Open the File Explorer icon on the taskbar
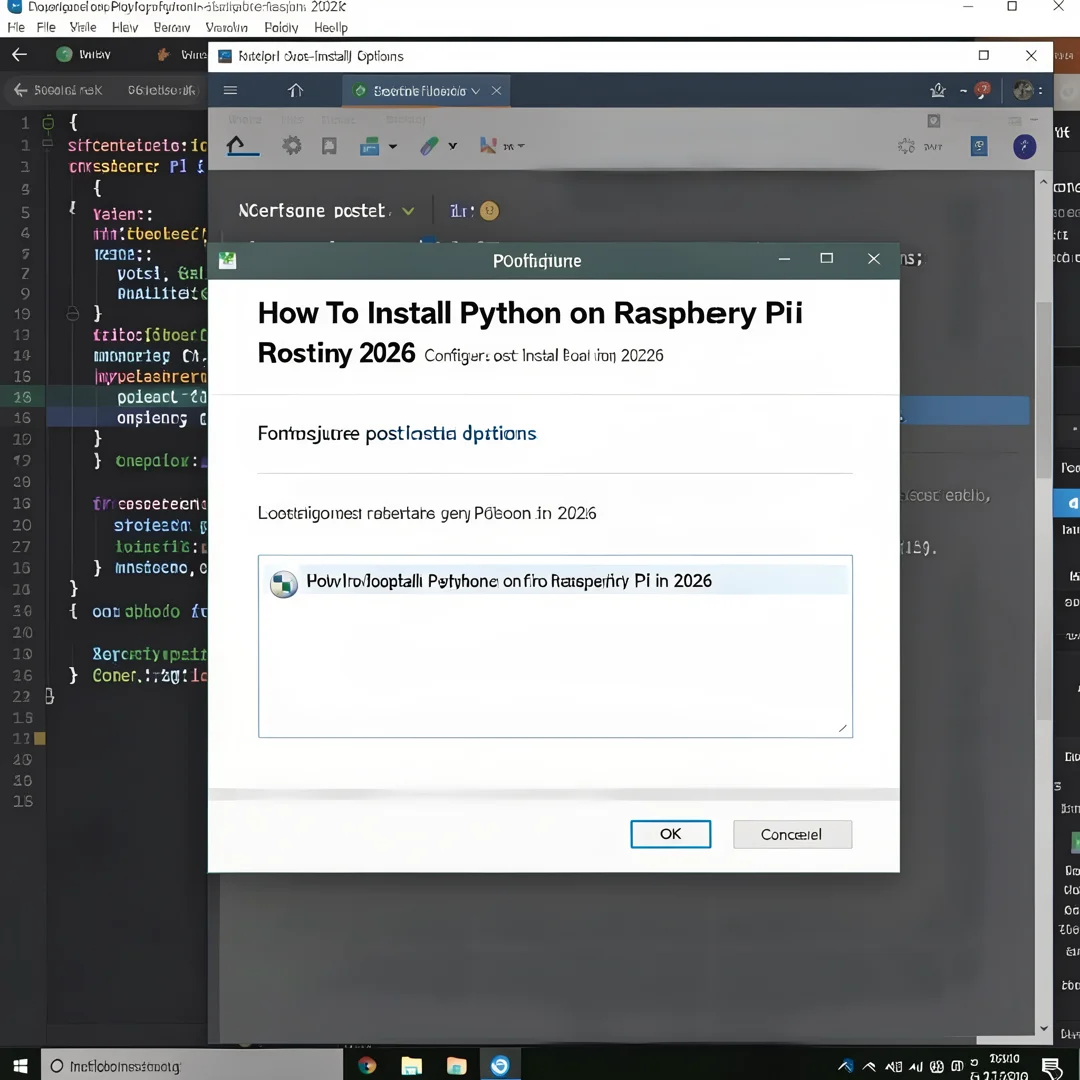The image size is (1080, 1080). pos(412,1066)
